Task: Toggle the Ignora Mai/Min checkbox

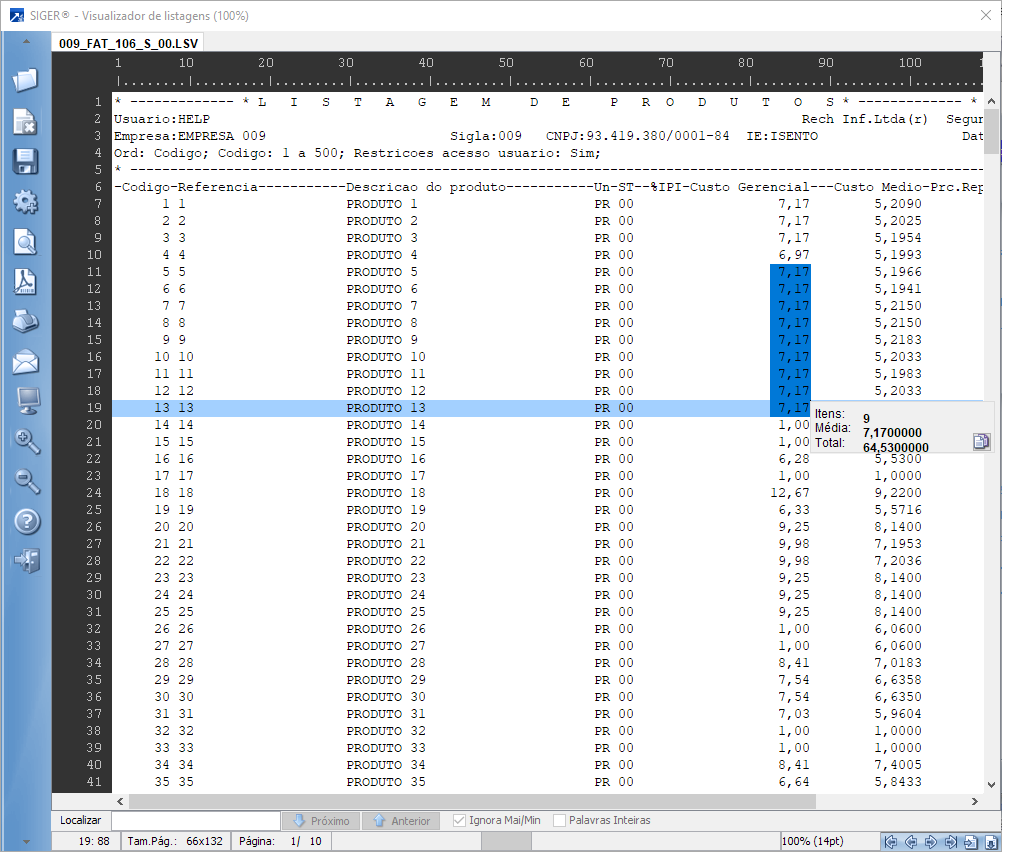Action: (460, 821)
